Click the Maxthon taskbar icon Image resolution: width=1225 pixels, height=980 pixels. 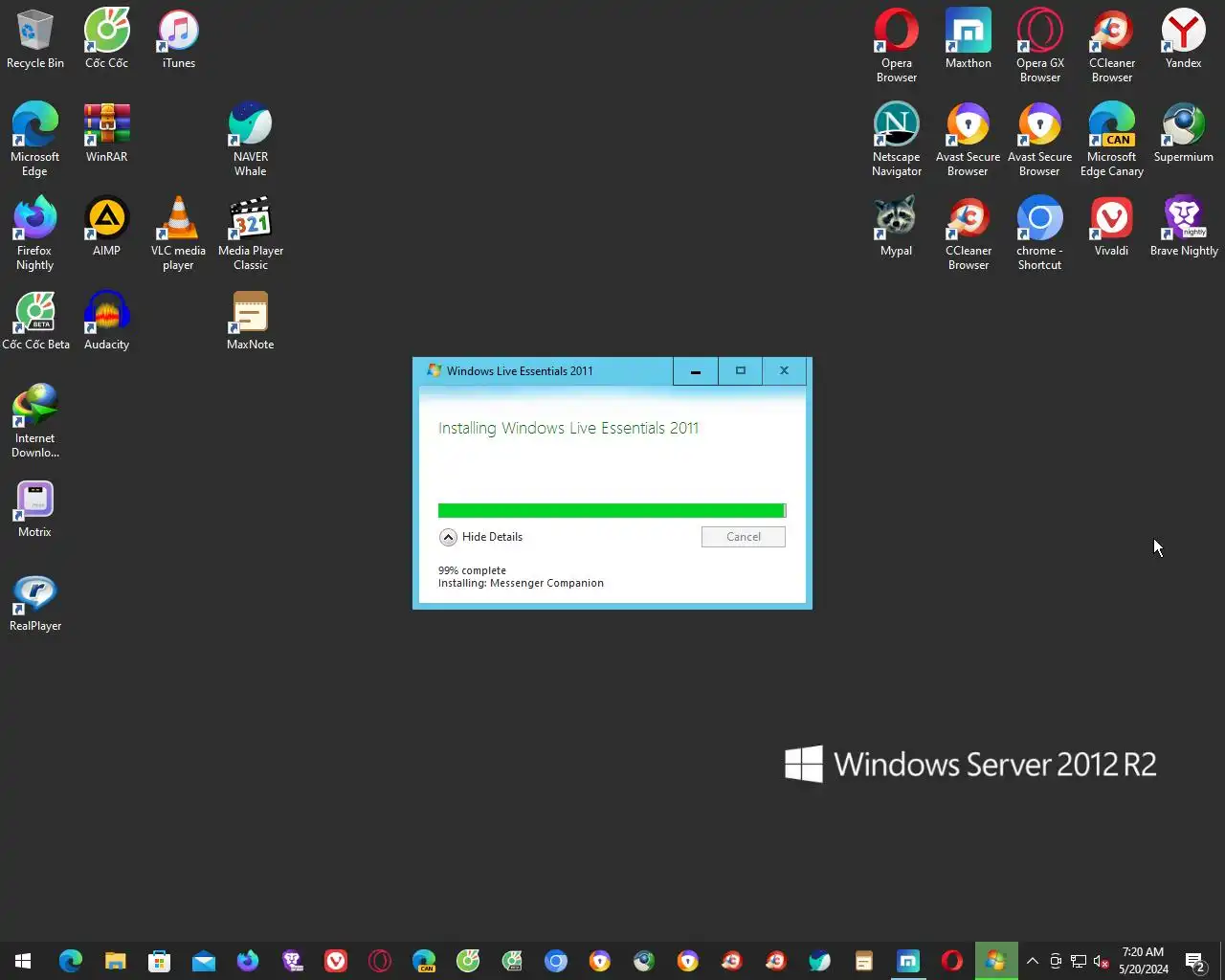pyautogui.click(x=908, y=961)
